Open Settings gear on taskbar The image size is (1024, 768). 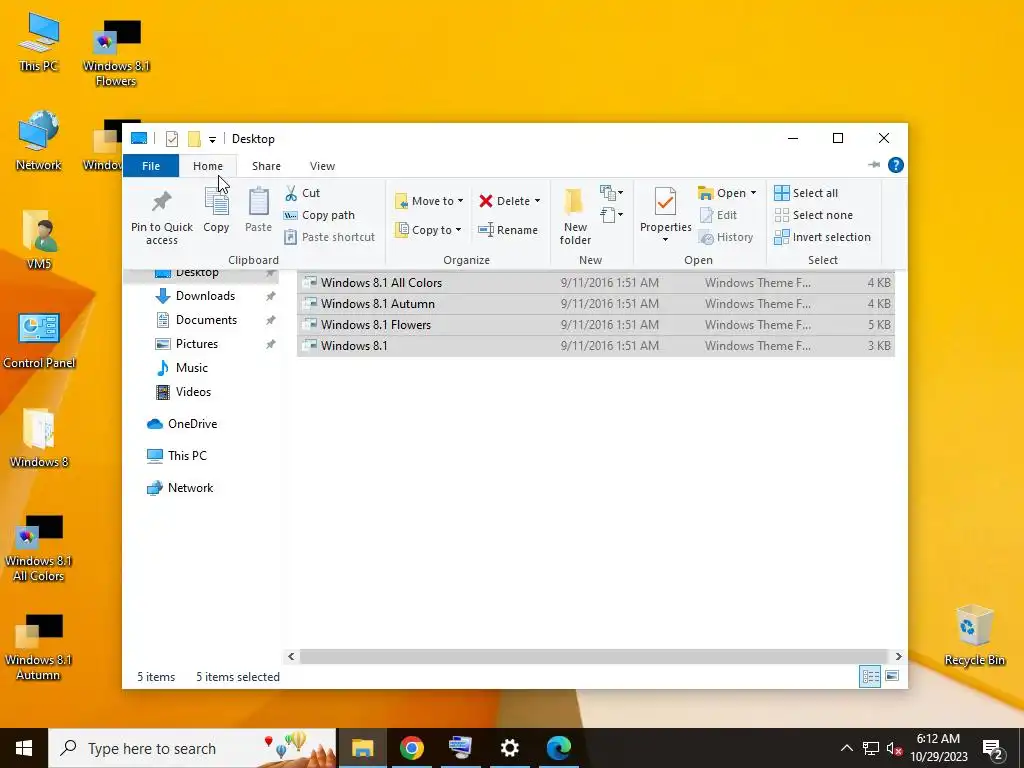pyautogui.click(x=509, y=748)
